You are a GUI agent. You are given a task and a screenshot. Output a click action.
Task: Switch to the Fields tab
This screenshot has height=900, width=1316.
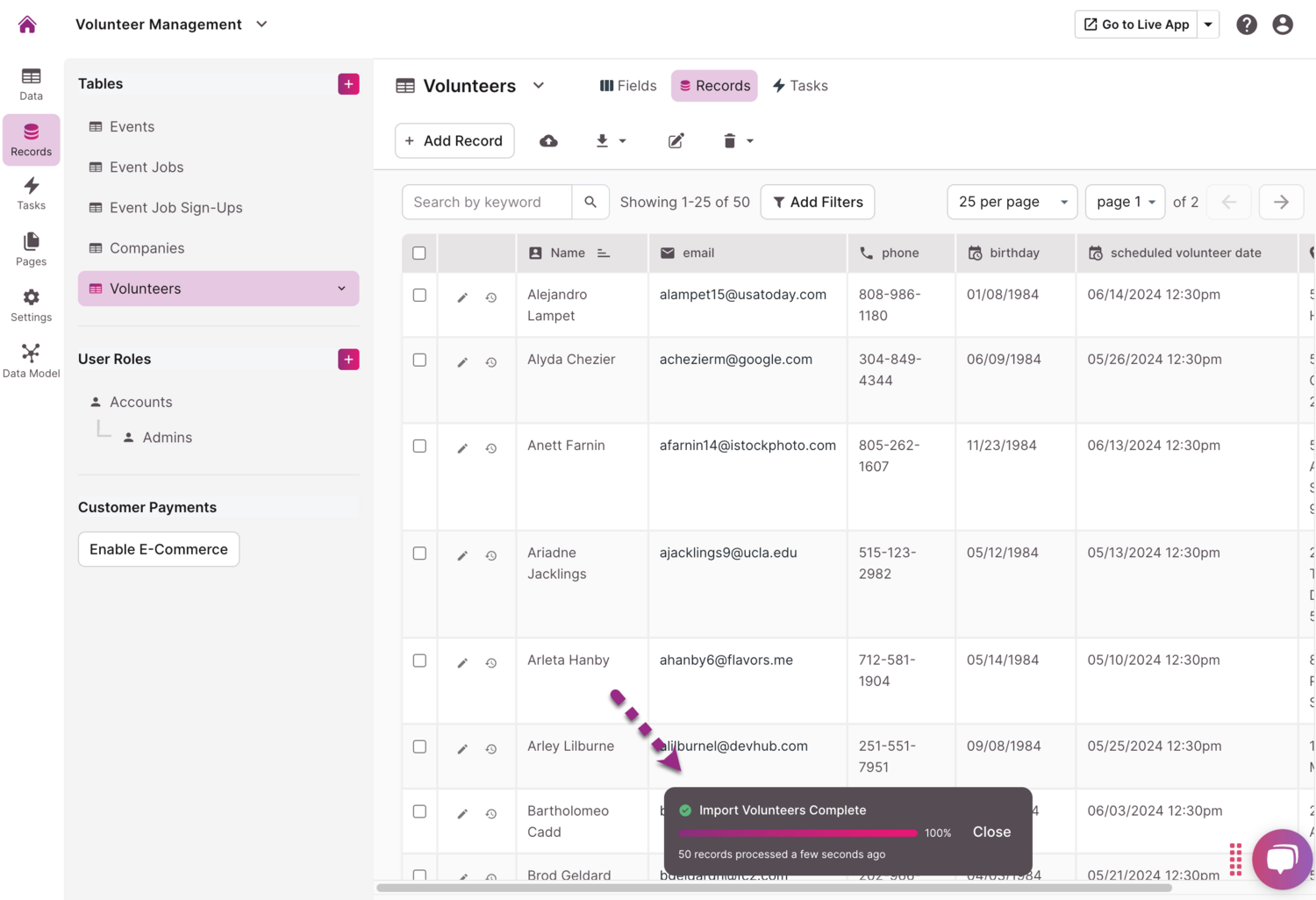point(628,86)
